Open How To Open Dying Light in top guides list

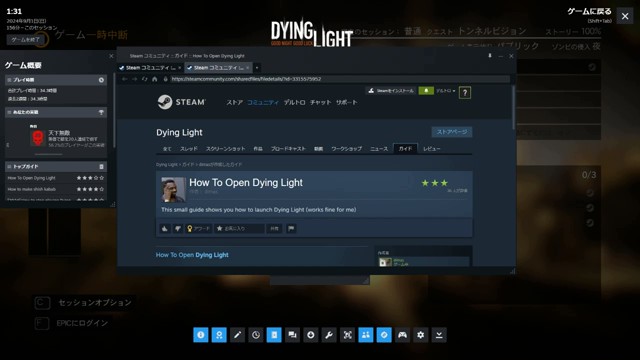31,178
